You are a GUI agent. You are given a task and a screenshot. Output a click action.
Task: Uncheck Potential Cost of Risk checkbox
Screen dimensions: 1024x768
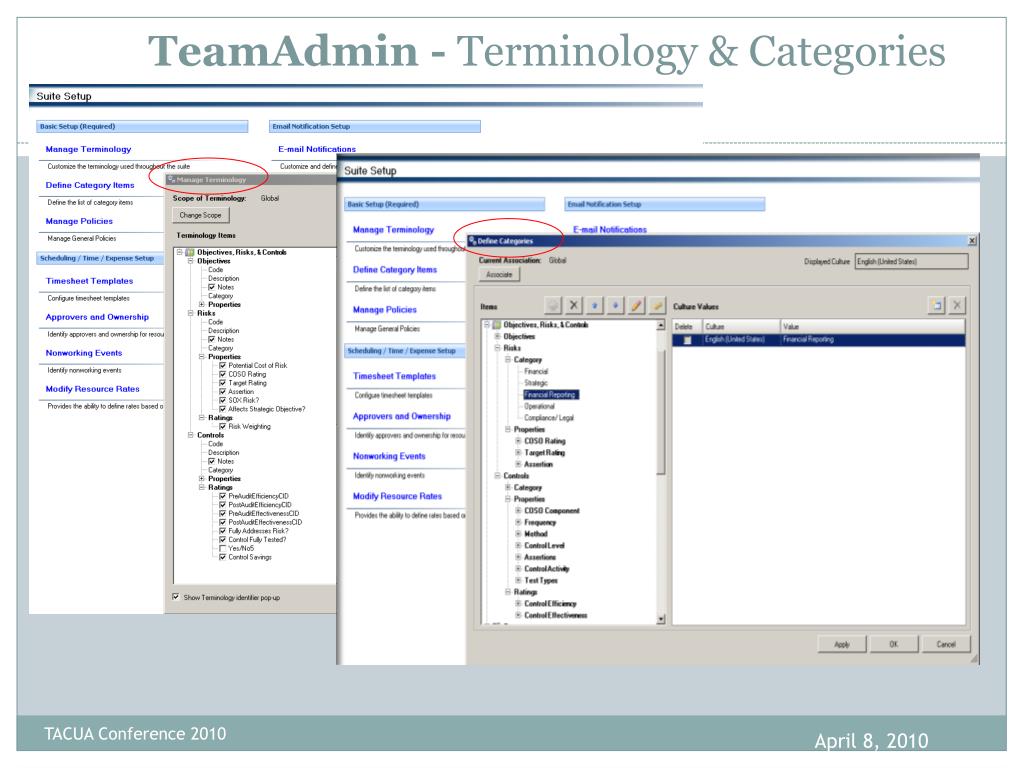(222, 365)
